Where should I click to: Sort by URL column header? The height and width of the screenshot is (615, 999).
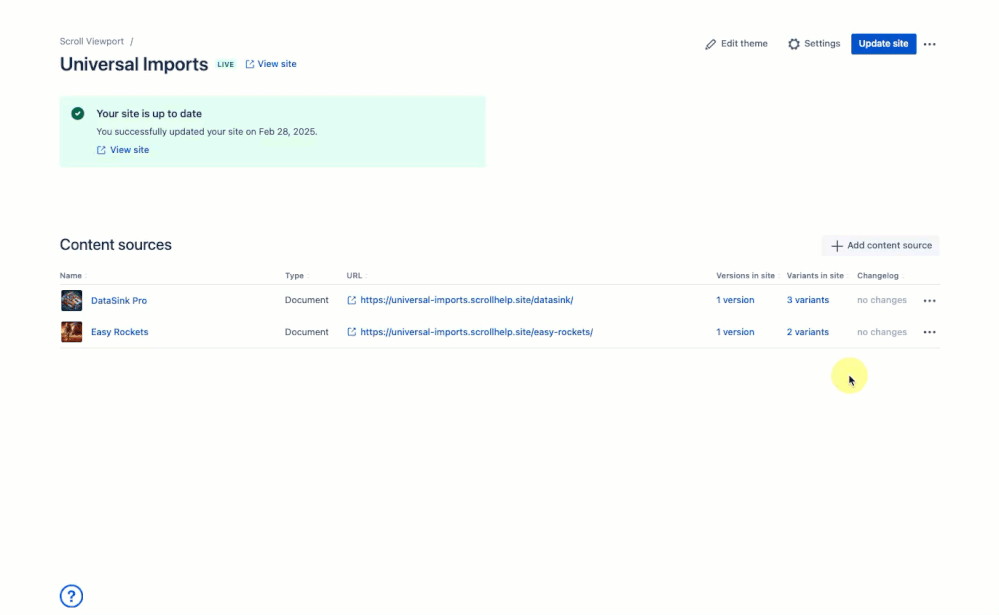(x=354, y=276)
